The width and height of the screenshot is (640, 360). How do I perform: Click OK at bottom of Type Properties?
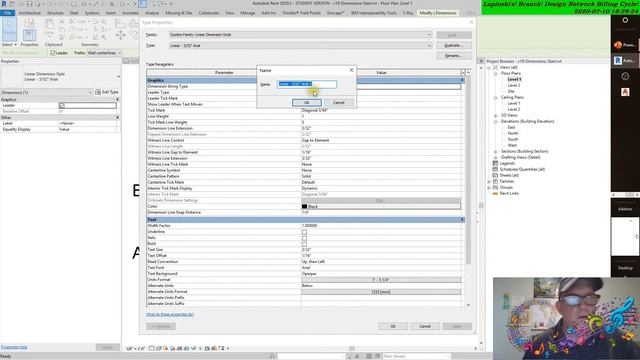pyautogui.click(x=393, y=326)
